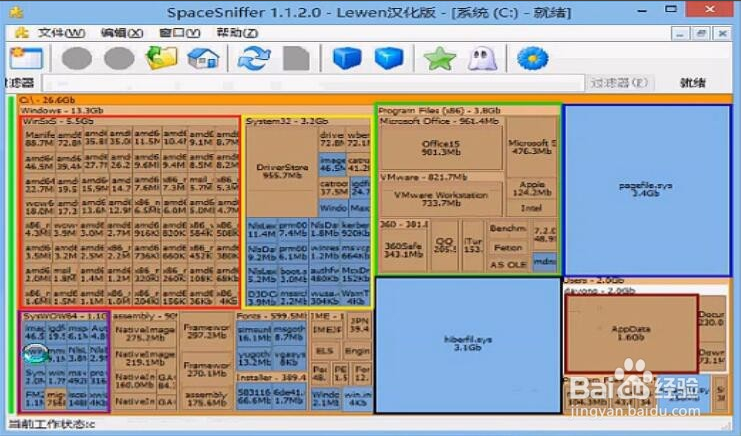Image resolution: width=741 pixels, height=436 pixels.
Task: Click the C:\ - 26.6Gb header bar
Action: click(x=375, y=100)
